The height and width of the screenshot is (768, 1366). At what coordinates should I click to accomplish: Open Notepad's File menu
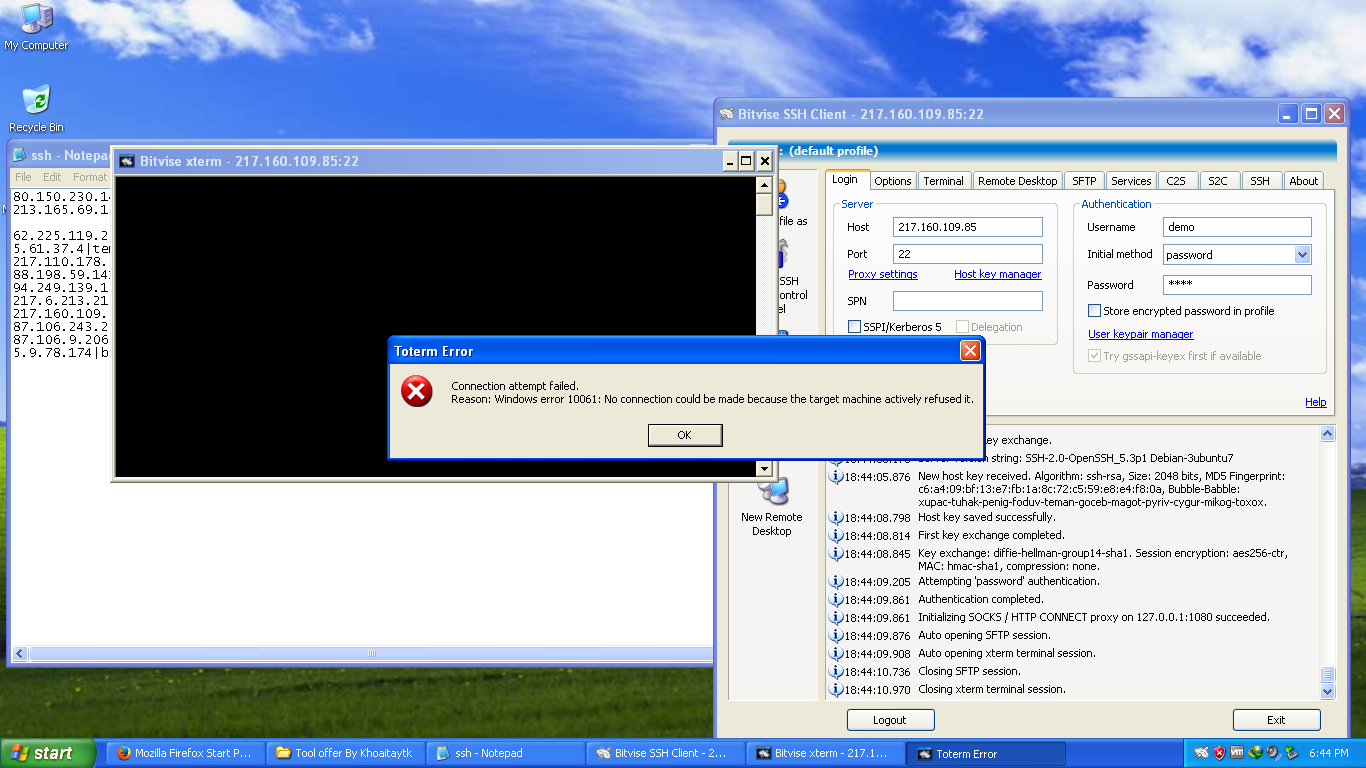coord(23,177)
